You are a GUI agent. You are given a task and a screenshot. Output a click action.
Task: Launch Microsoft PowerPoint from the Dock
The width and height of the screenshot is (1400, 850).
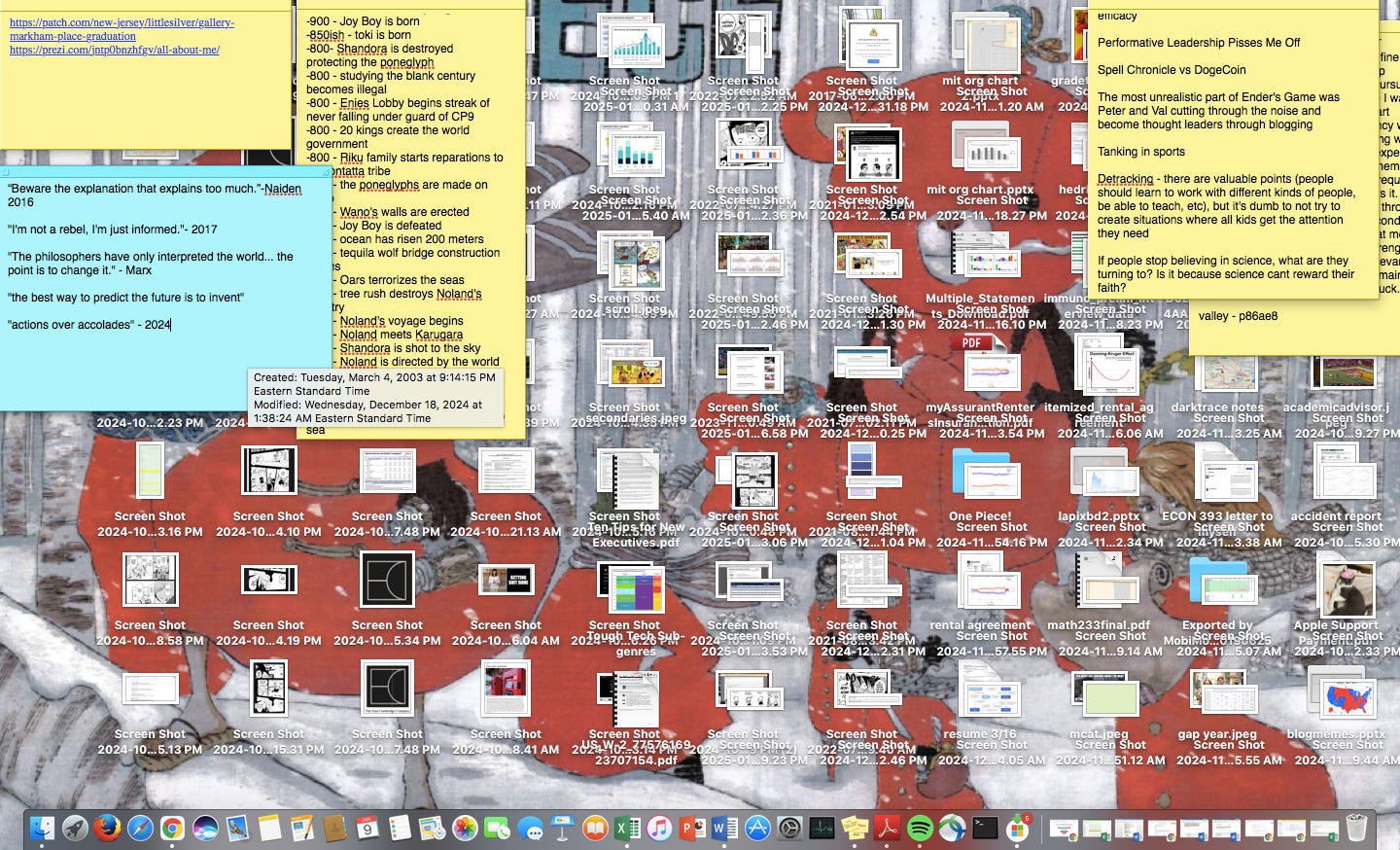pos(693,829)
